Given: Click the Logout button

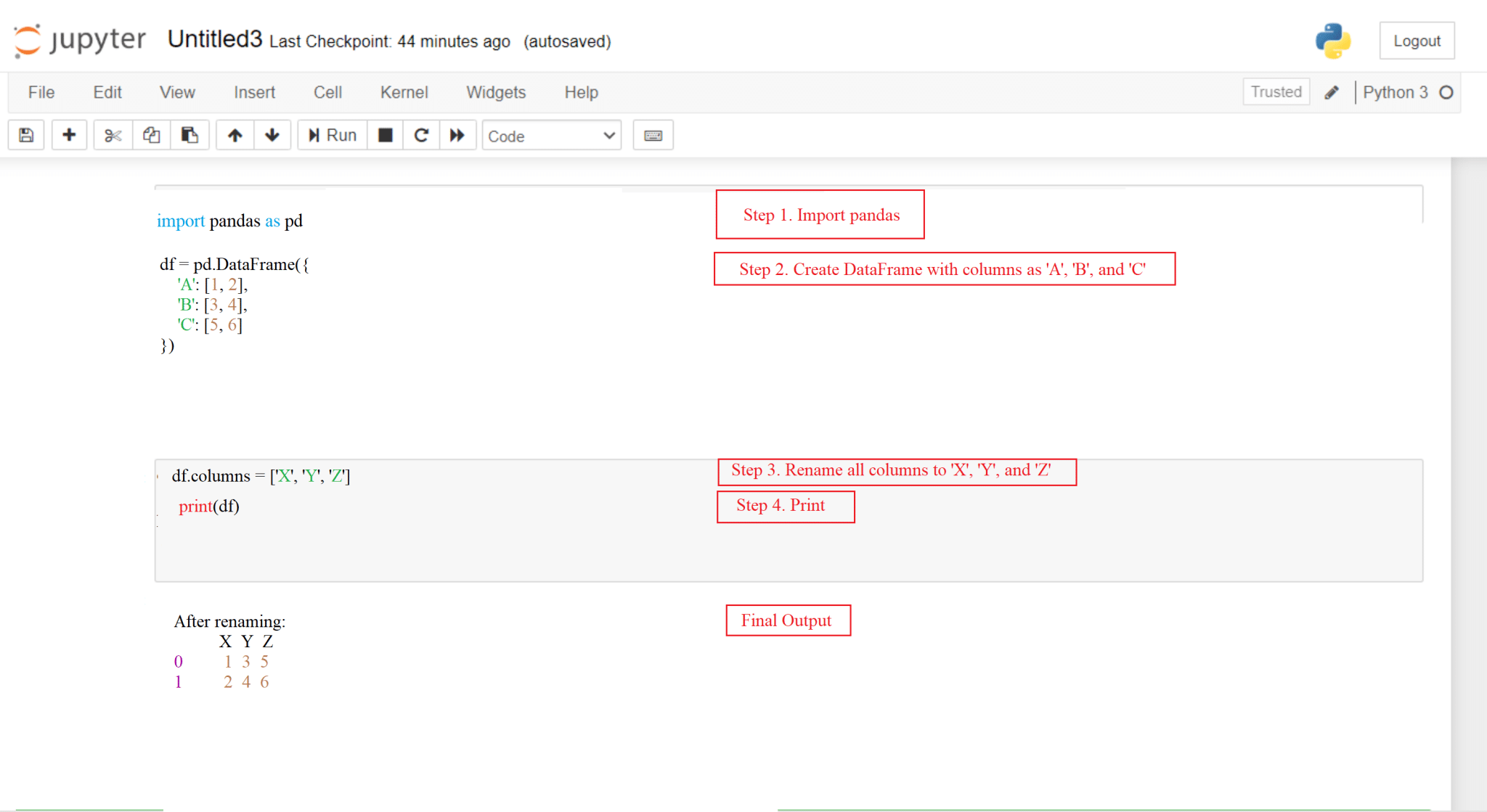Looking at the screenshot, I should point(1416,41).
